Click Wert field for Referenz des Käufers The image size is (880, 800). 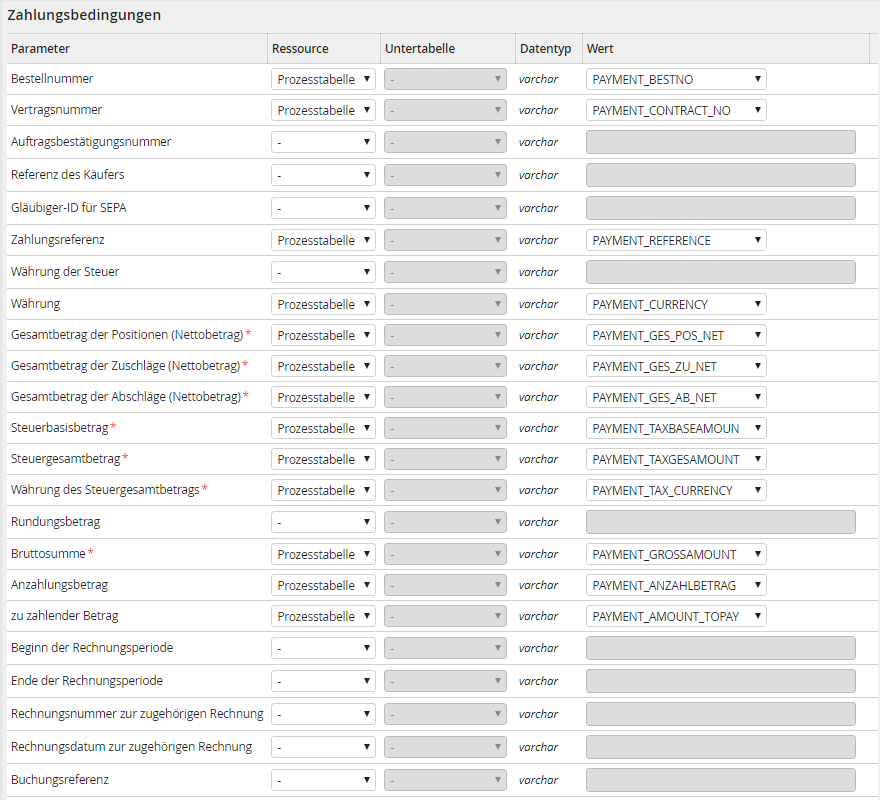click(x=720, y=175)
